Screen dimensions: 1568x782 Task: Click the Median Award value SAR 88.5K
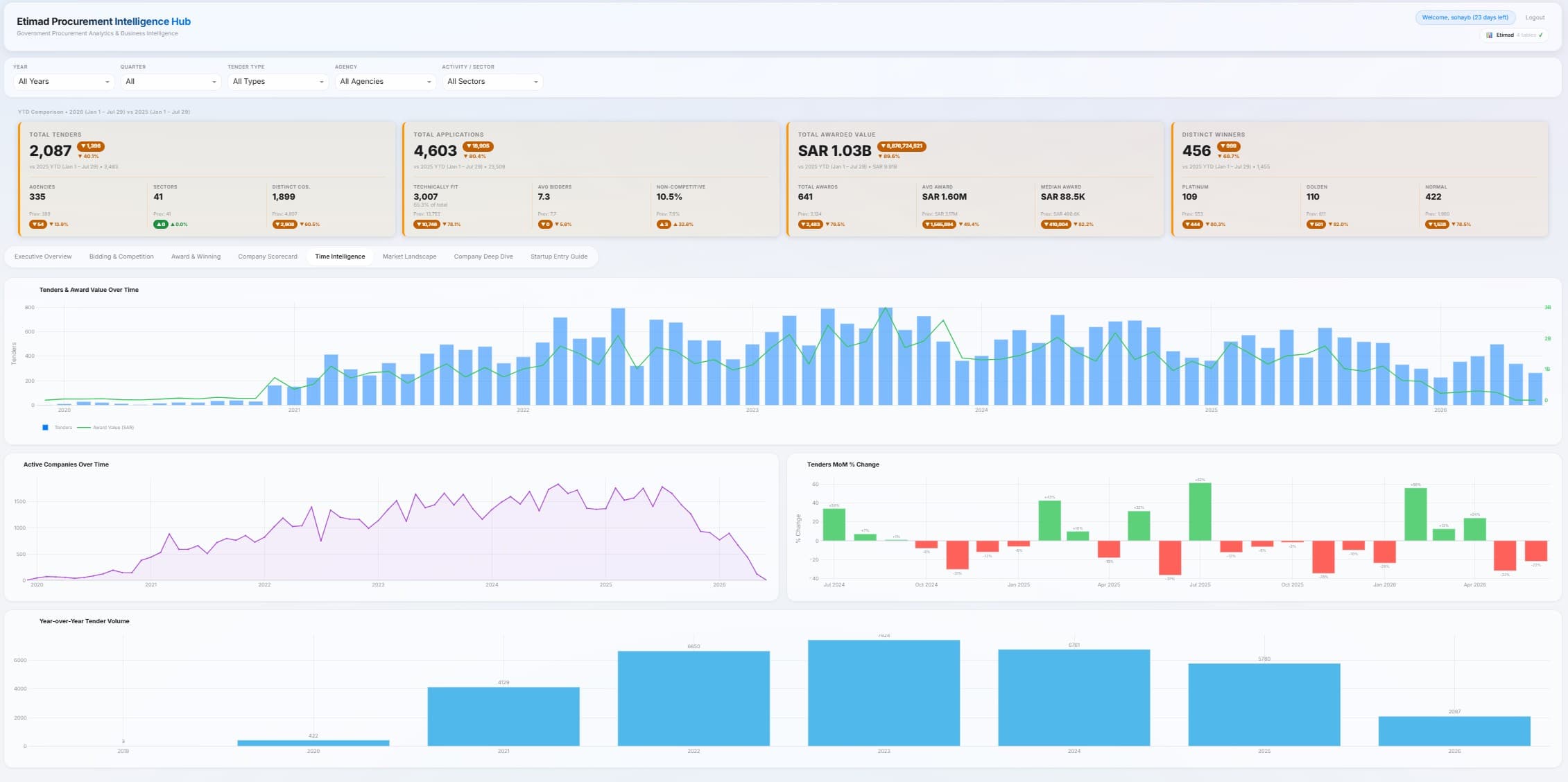coord(1062,197)
